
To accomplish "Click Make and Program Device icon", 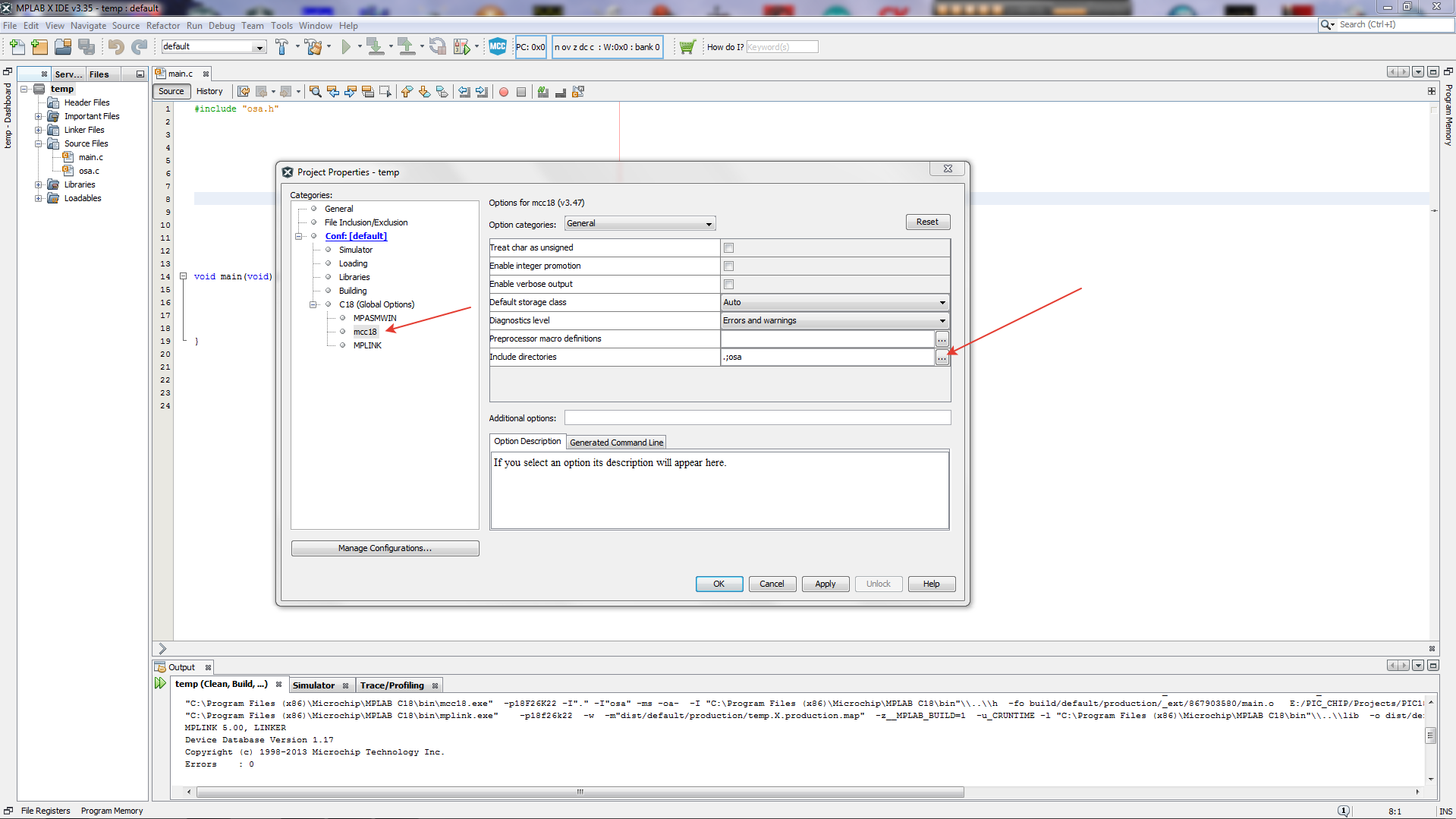I will pos(375,47).
